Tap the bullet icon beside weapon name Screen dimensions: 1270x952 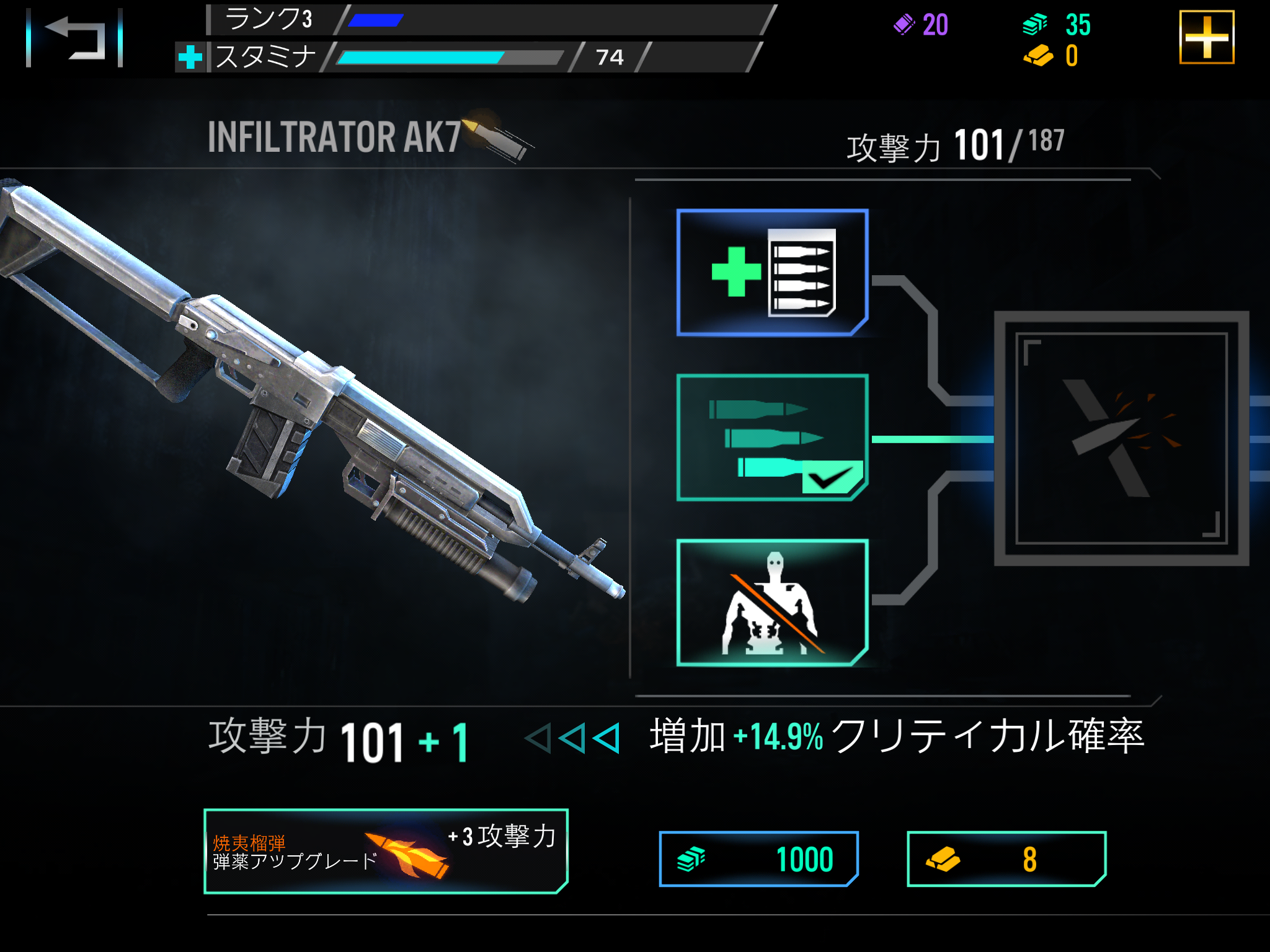pyautogui.click(x=498, y=135)
